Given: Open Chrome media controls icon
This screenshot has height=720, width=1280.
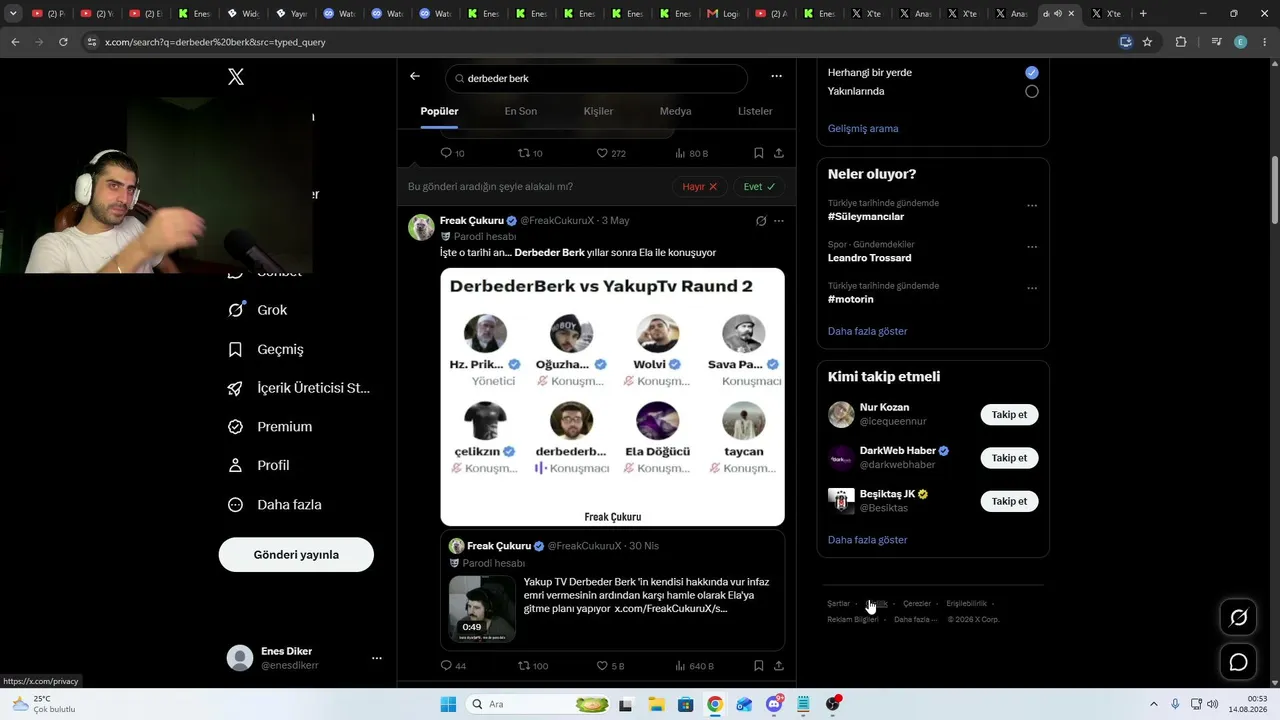Looking at the screenshot, I should coord(1216,42).
